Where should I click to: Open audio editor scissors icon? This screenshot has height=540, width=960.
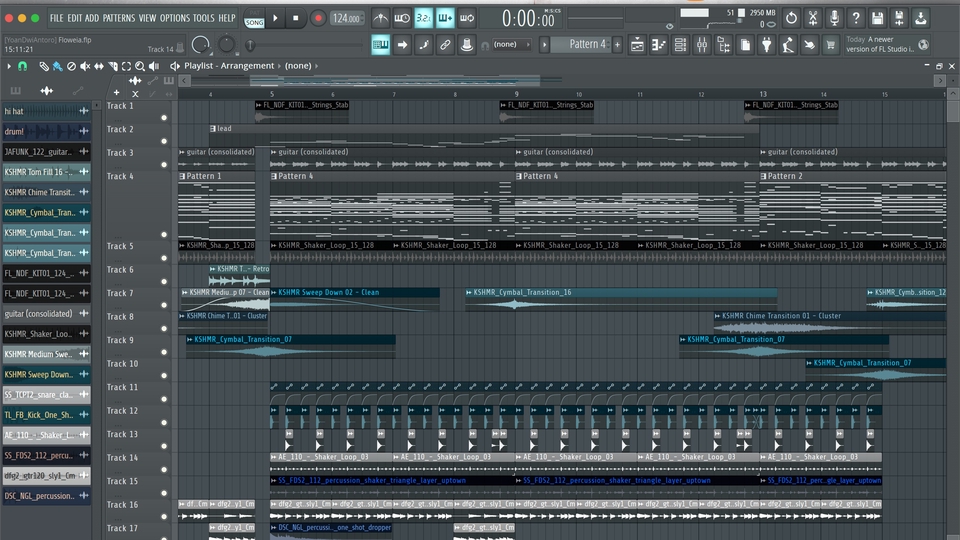click(812, 18)
